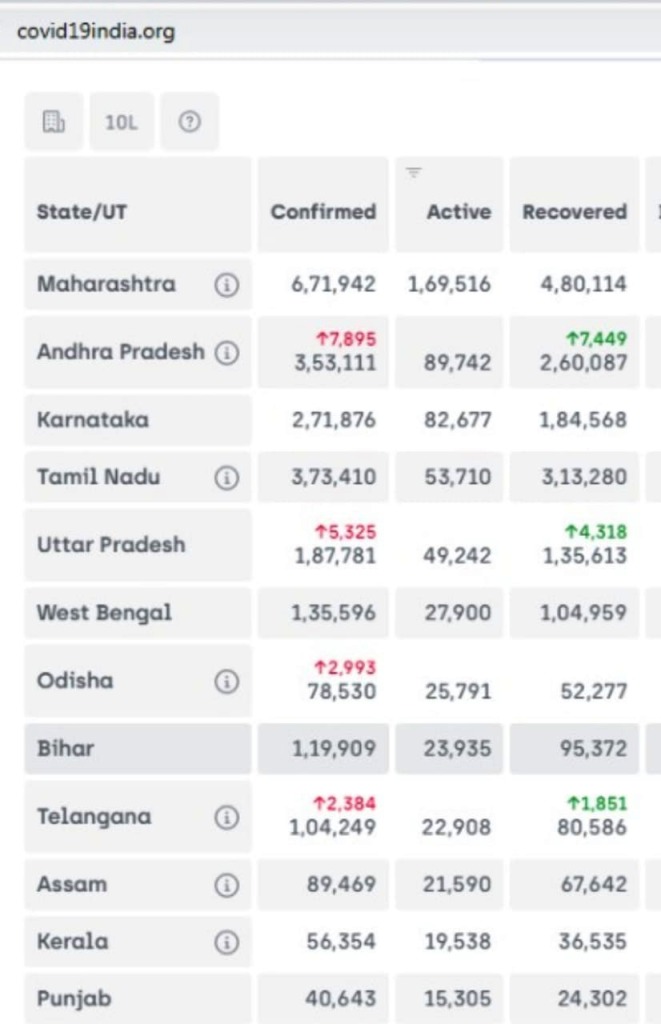Screen dimensions: 661x1024
Task: Click the State/UT column header
Action: (x=82, y=212)
